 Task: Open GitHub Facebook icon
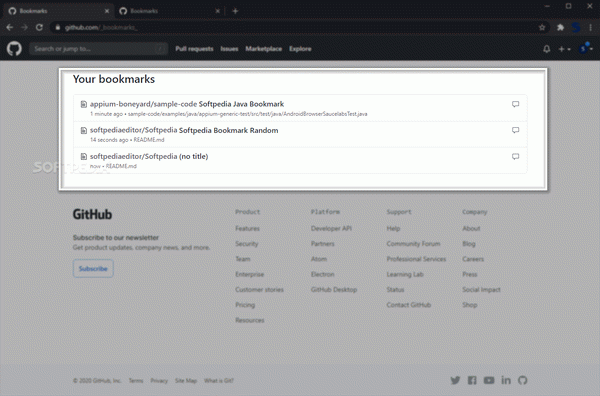[472, 380]
